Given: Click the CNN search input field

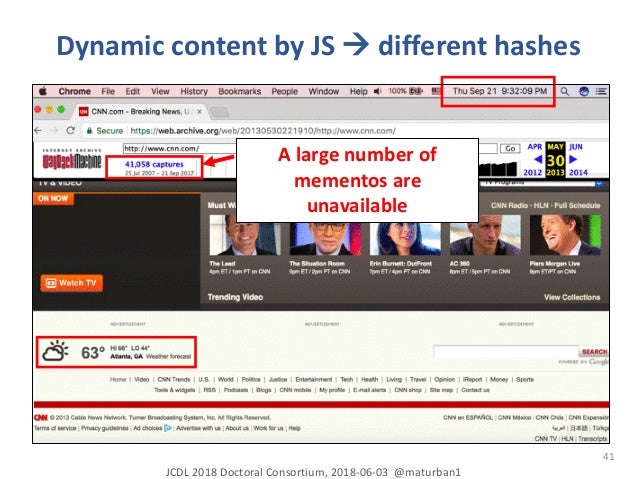Looking at the screenshot, I should tap(506, 351).
